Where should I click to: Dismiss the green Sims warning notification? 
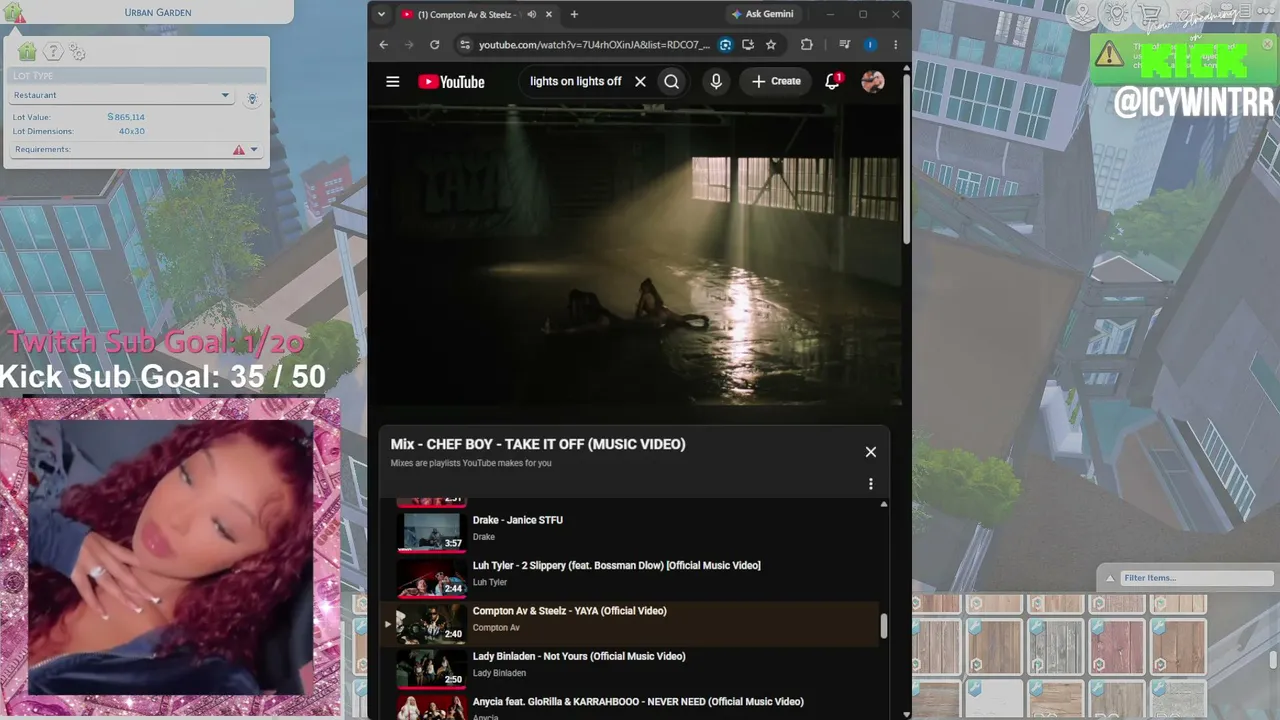1268,44
